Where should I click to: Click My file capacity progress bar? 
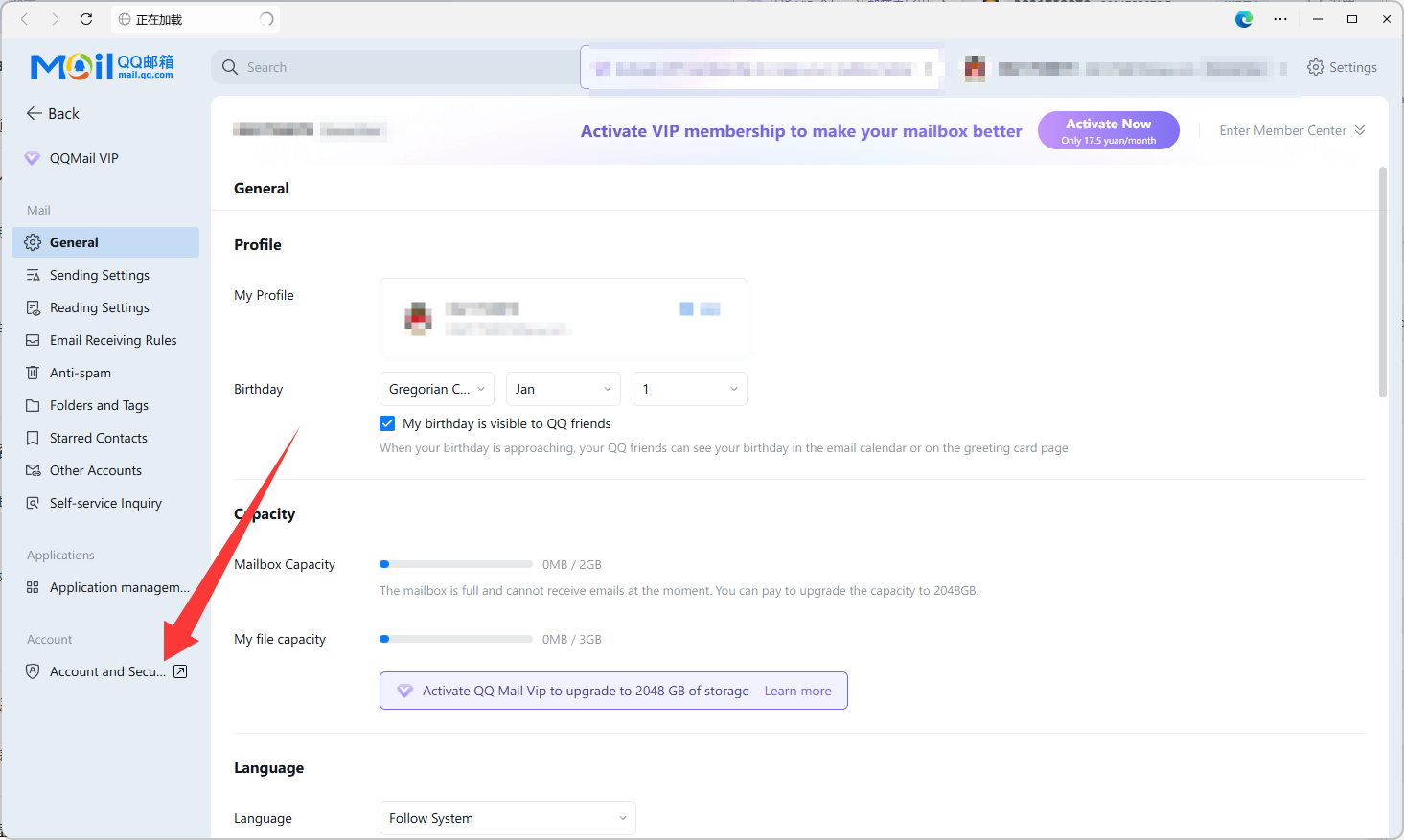point(456,639)
